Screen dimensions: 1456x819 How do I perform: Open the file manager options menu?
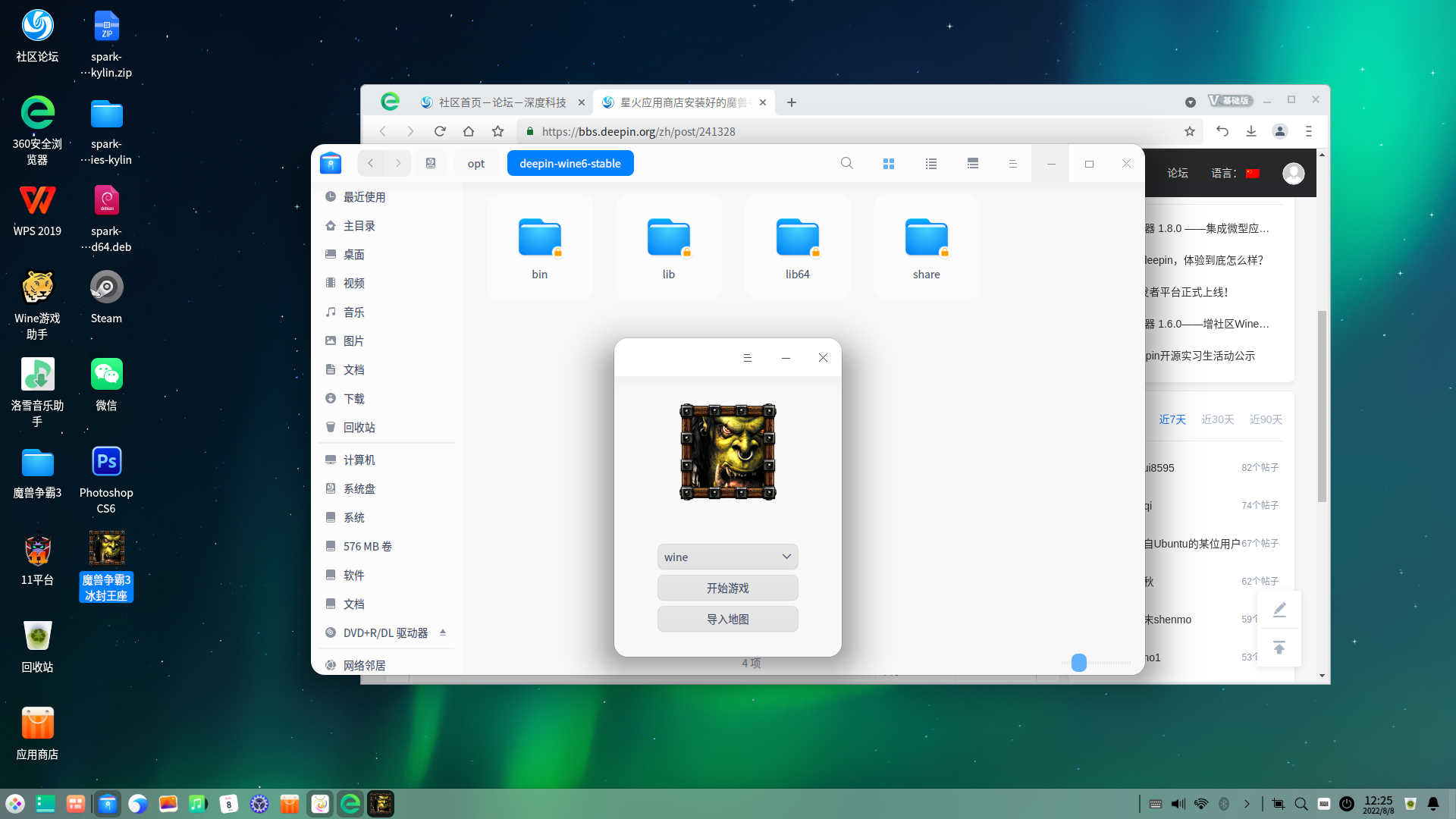click(x=1012, y=163)
